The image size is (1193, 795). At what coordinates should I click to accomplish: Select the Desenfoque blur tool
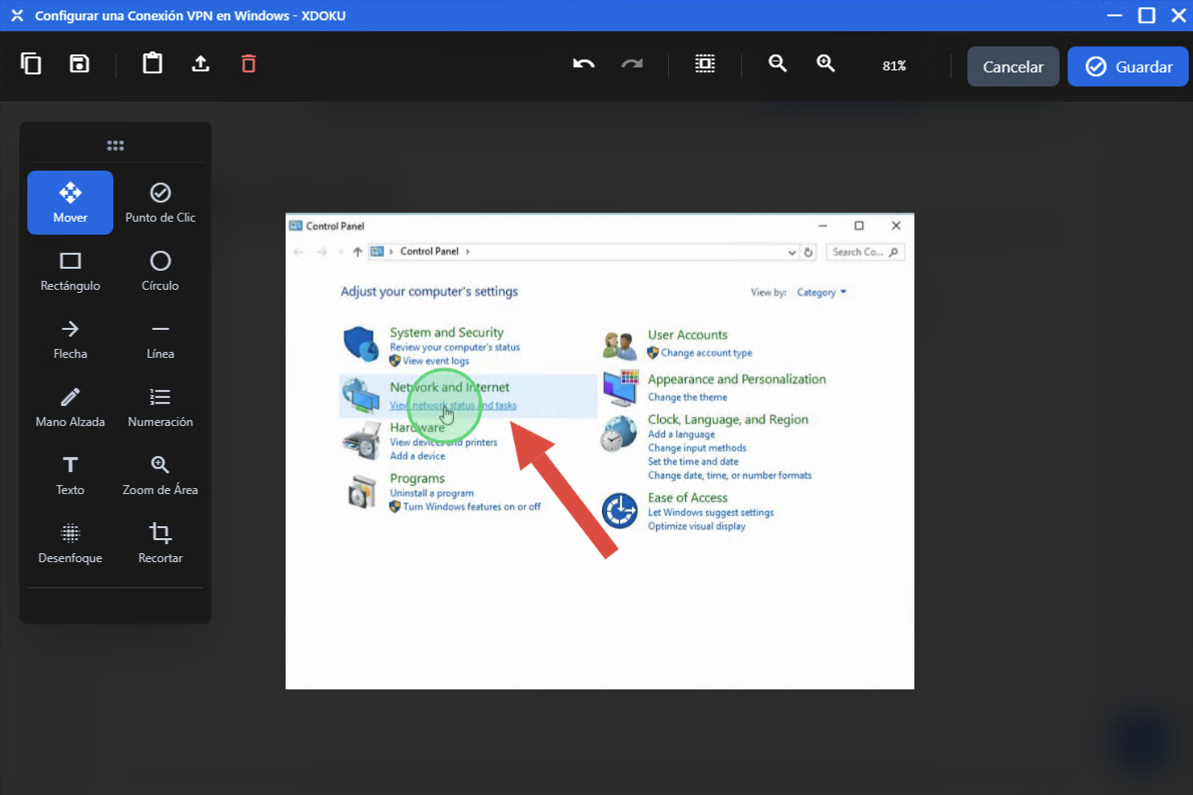[70, 543]
